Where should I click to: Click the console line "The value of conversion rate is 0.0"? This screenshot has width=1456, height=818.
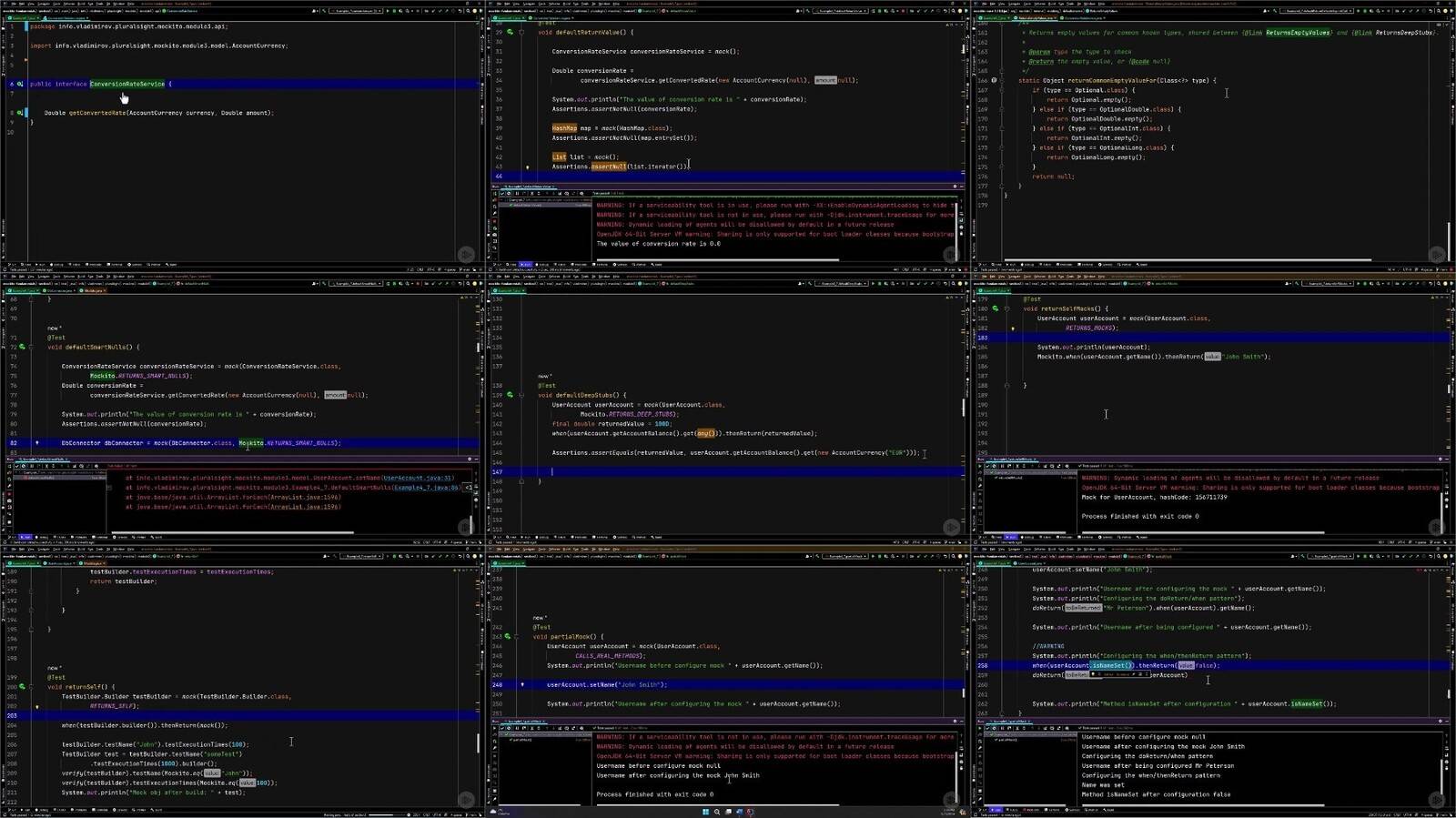pos(658,244)
